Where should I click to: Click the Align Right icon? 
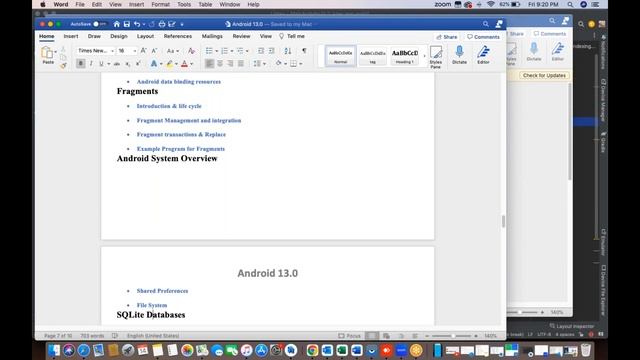tap(230, 64)
